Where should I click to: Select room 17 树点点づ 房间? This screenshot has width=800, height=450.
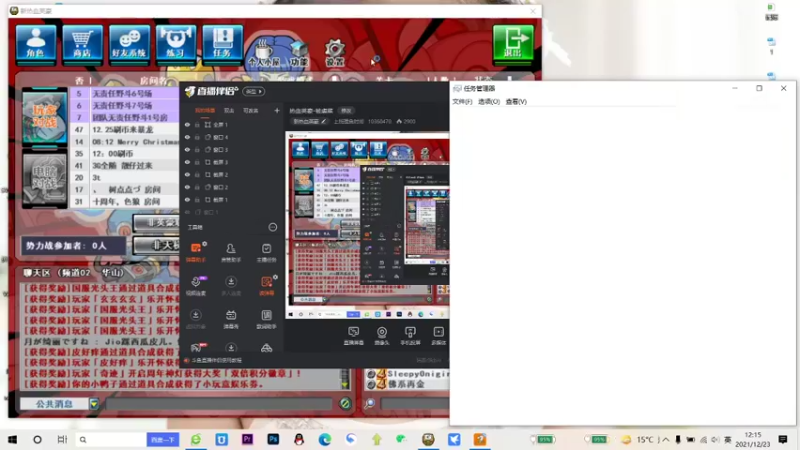click(125, 189)
